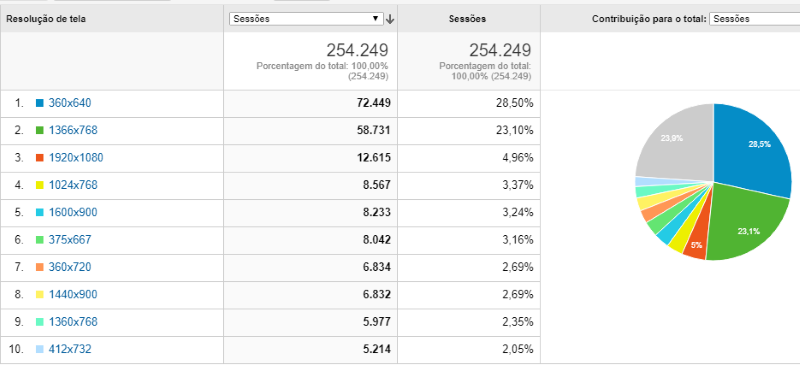Click the blue color swatch beside 360x640
The height and width of the screenshot is (366, 800).
[40, 103]
